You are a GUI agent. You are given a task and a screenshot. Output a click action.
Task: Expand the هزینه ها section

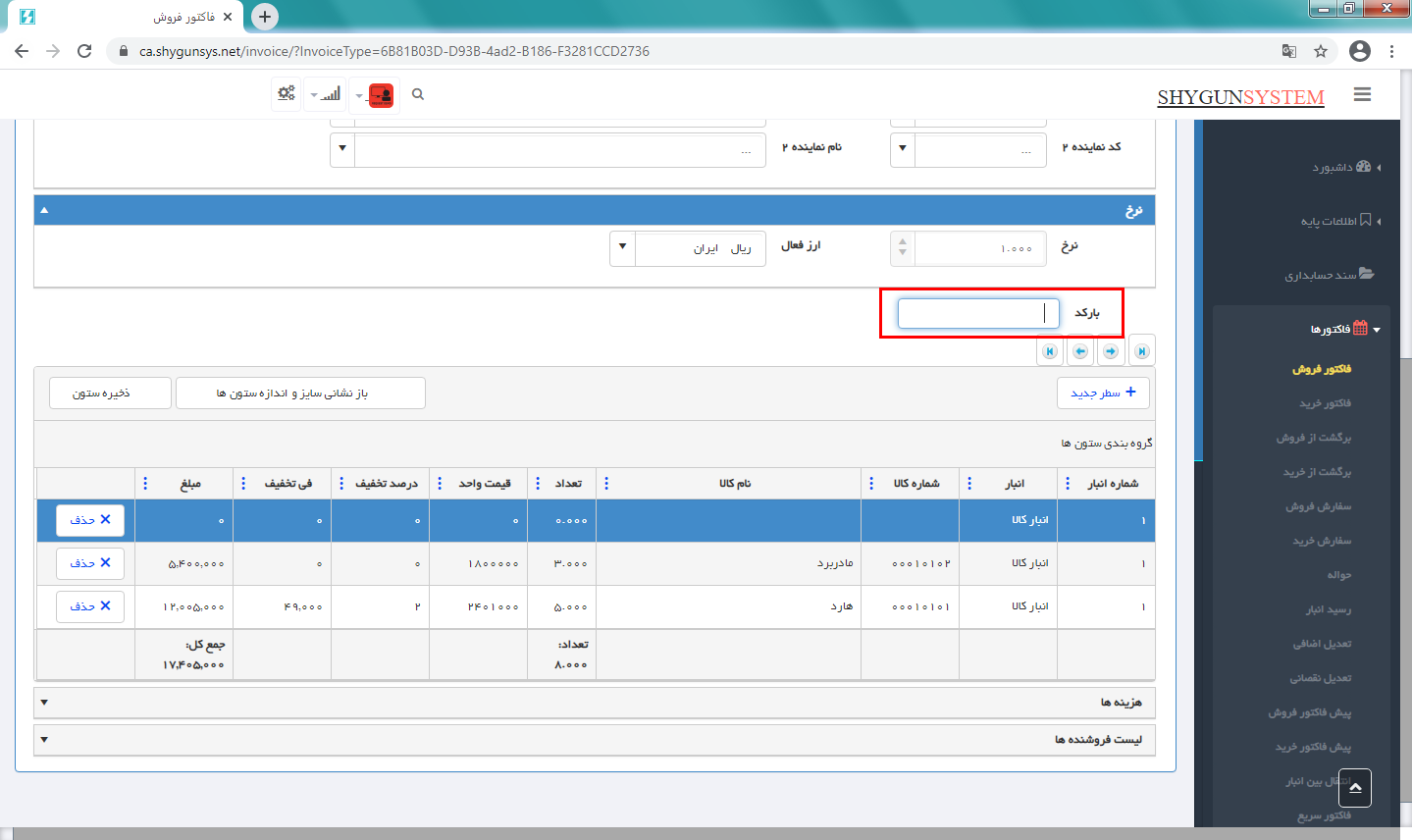44,703
